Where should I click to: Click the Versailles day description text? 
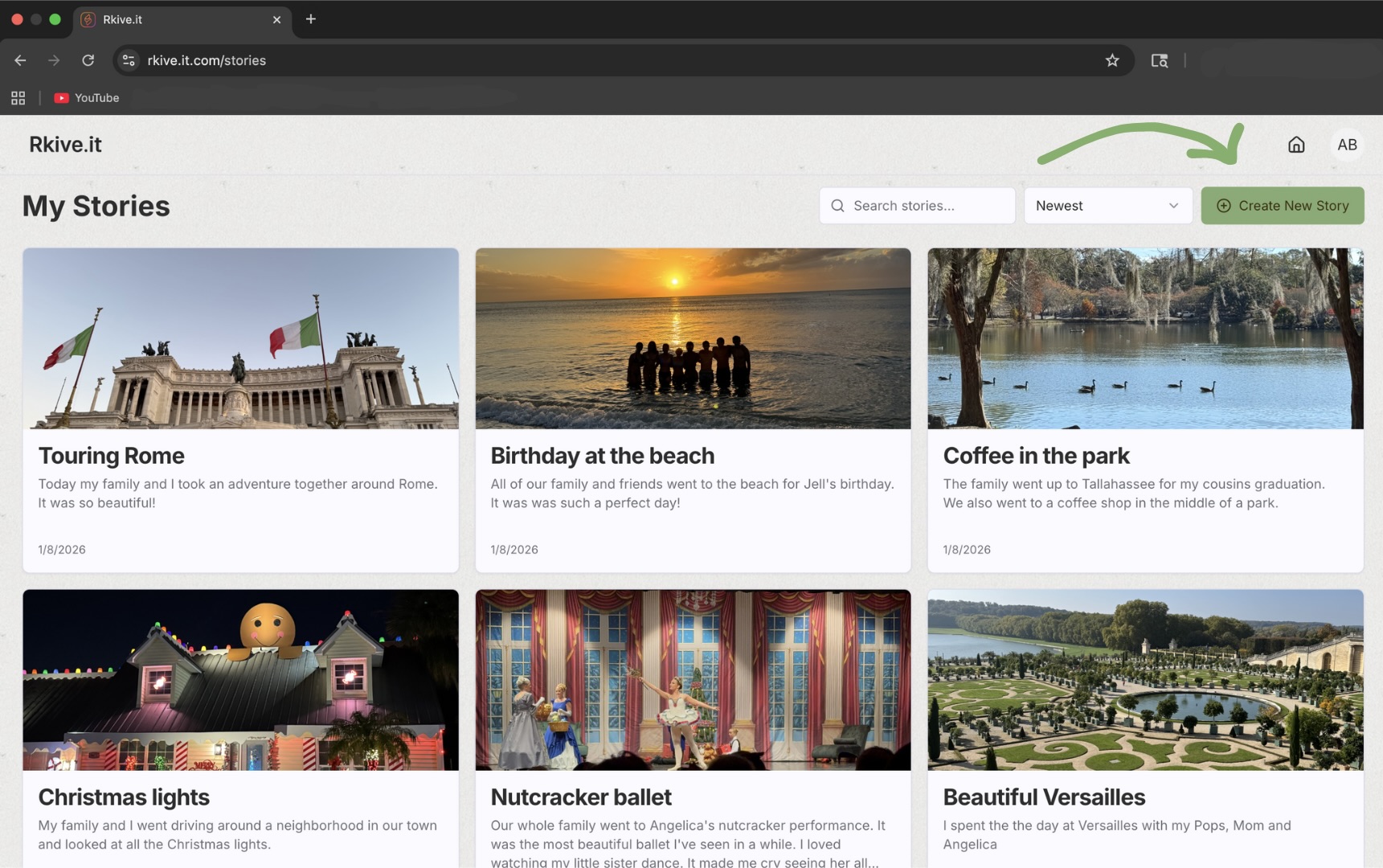coord(1117,835)
